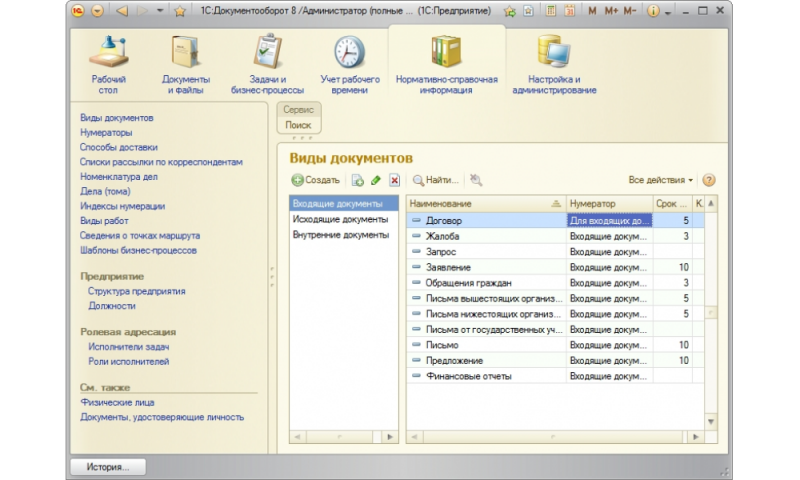The image size is (800, 480).
Task: Select the Поиск tab
Action: coord(298,125)
